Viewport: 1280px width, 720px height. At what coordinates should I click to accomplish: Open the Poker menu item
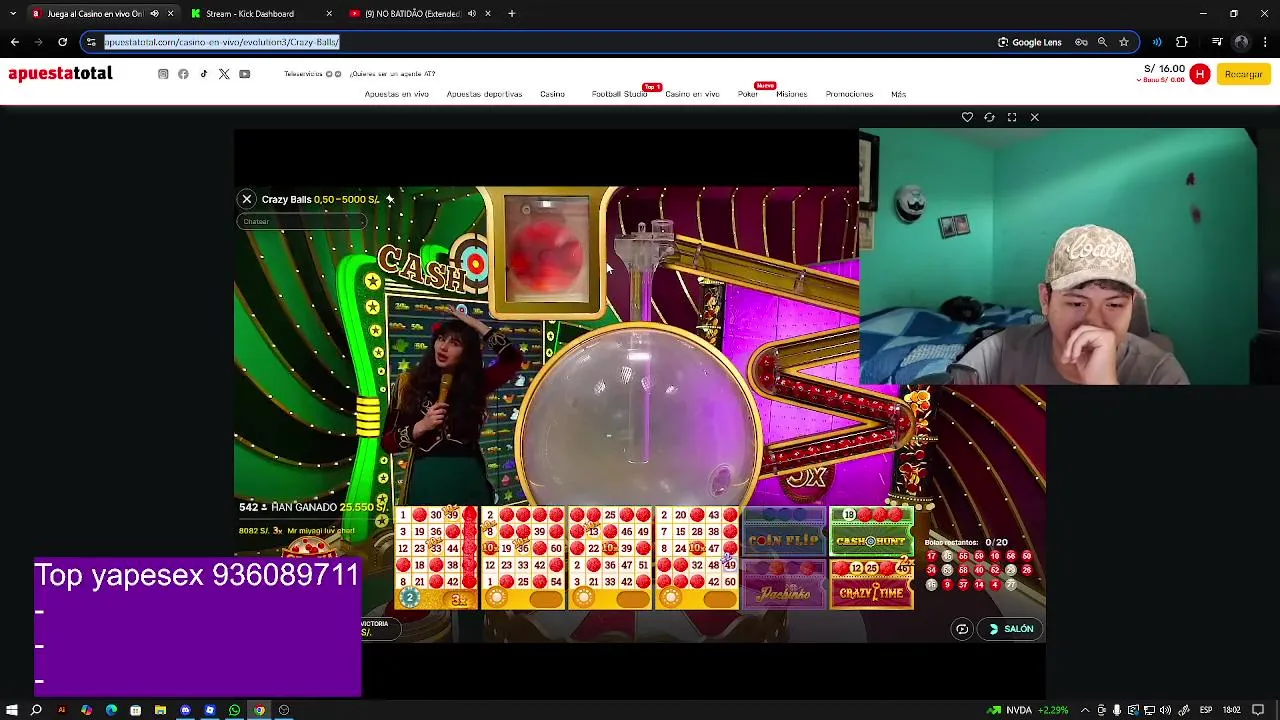tap(747, 94)
